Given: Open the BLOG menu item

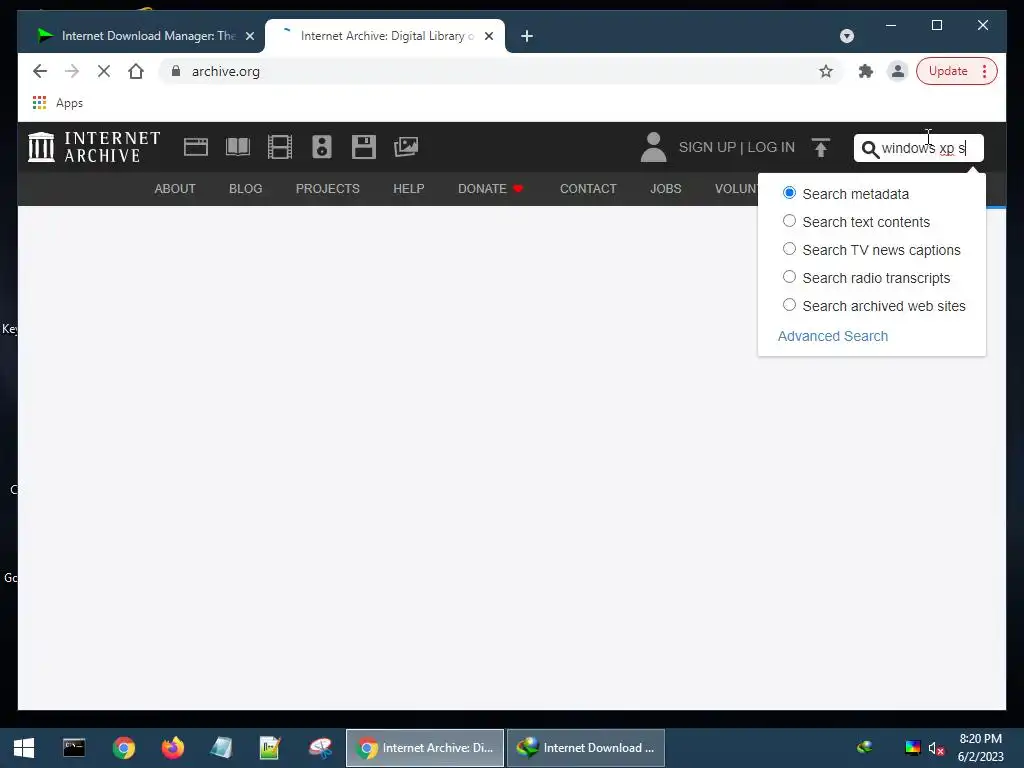Looking at the screenshot, I should [x=246, y=189].
